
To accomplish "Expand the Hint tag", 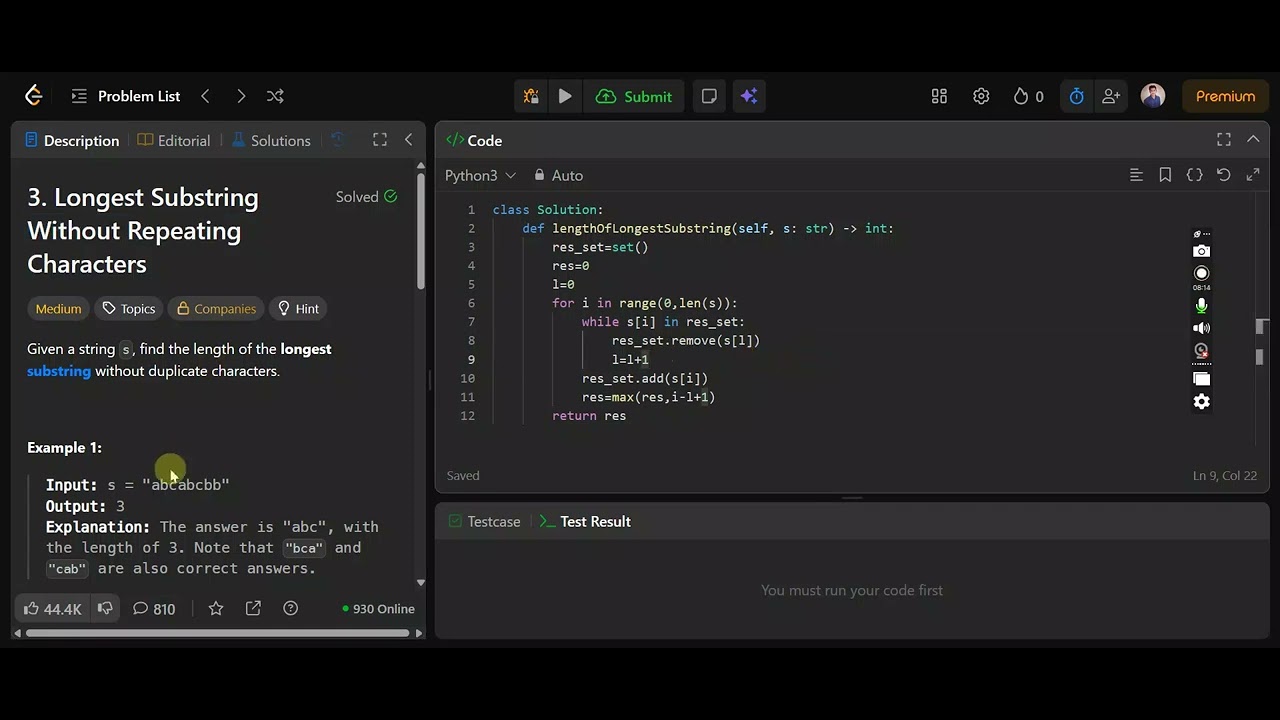I will [x=298, y=308].
